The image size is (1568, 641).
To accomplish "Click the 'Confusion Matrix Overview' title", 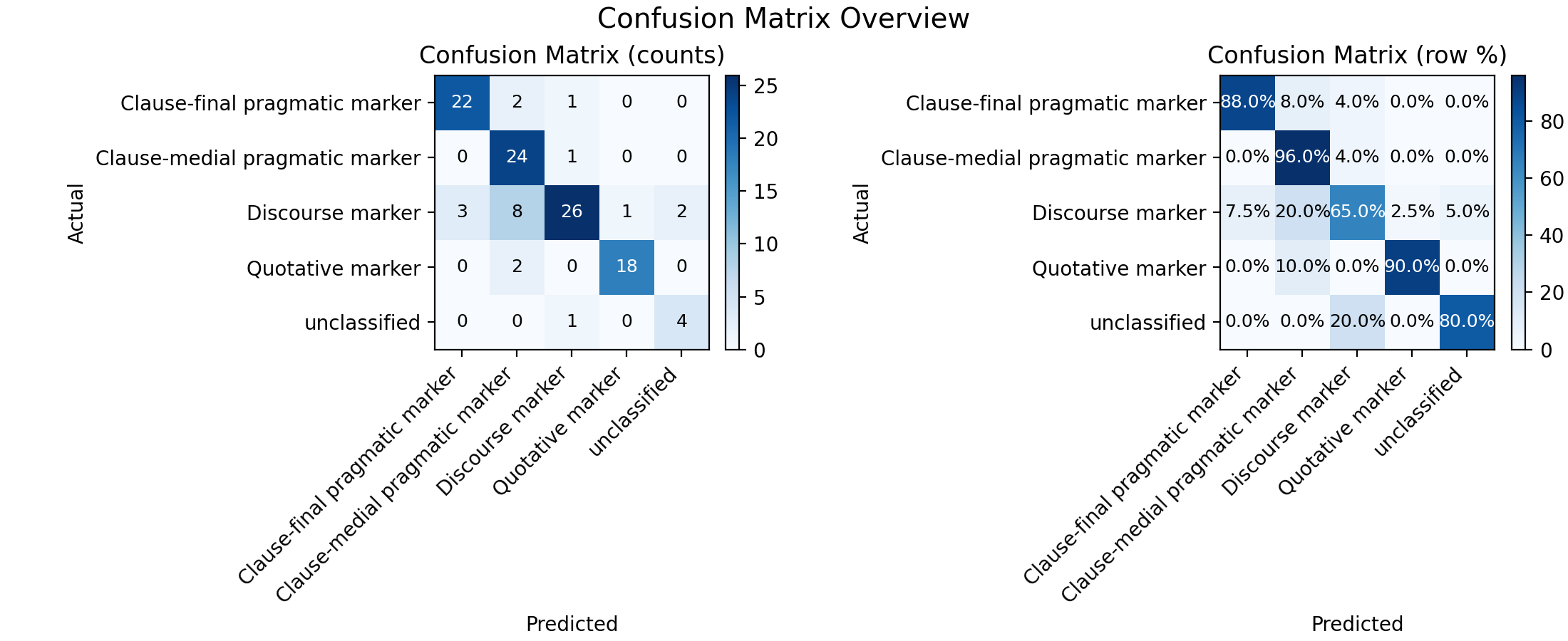I will point(783,19).
